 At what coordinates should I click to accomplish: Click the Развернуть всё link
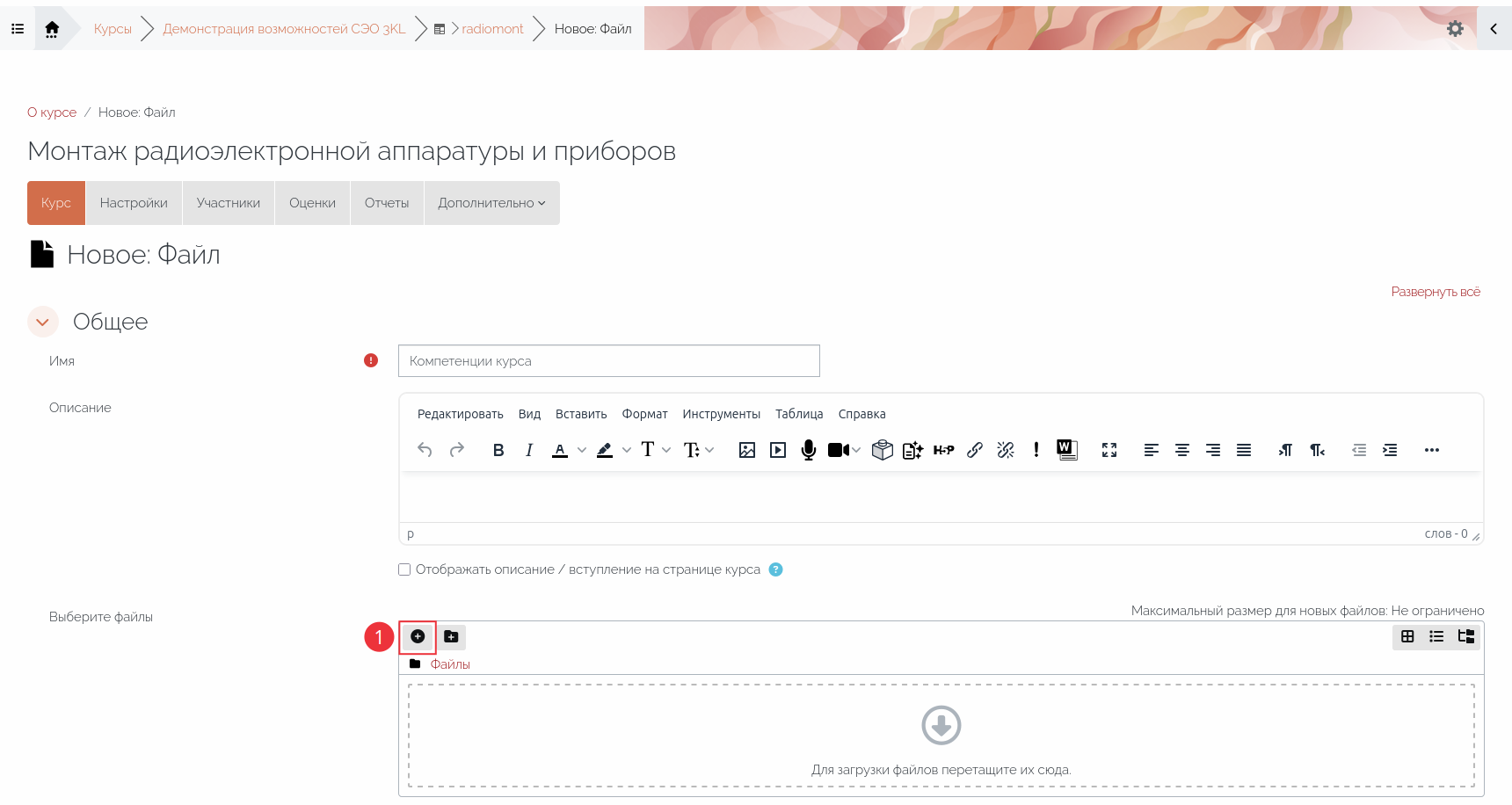(1436, 292)
